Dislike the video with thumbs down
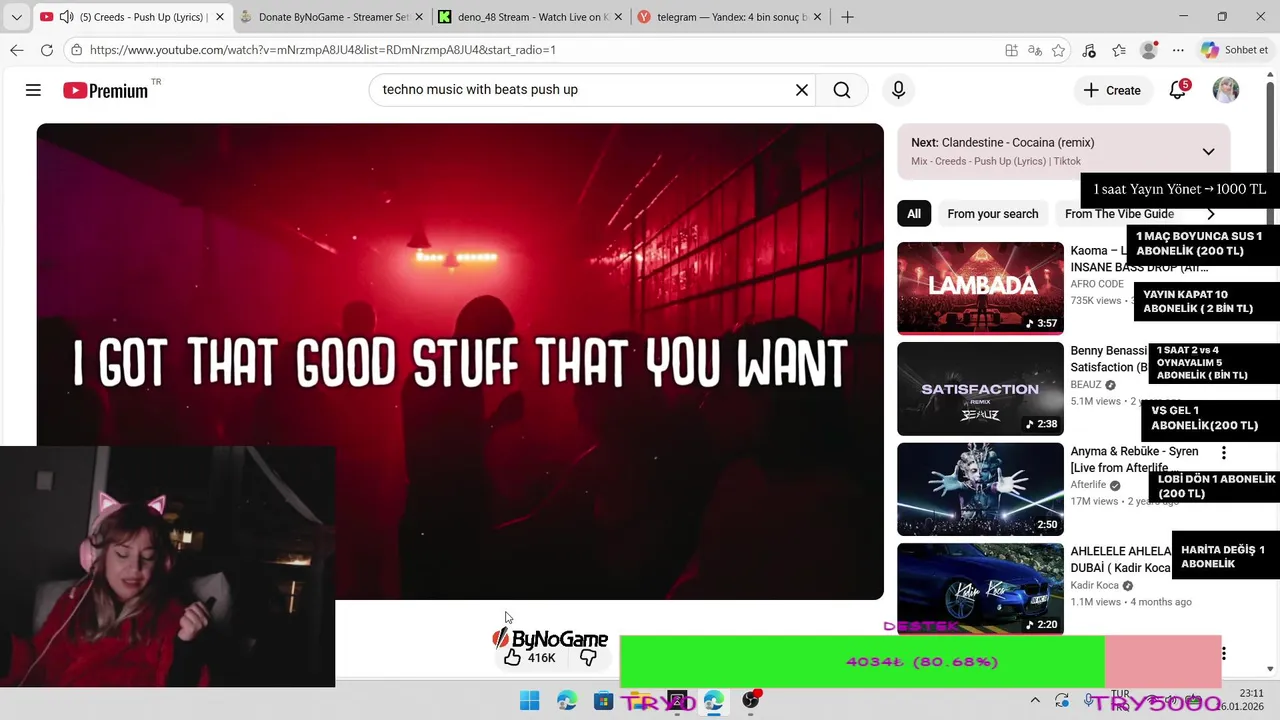Viewport: 1280px width, 720px height. click(x=588, y=657)
